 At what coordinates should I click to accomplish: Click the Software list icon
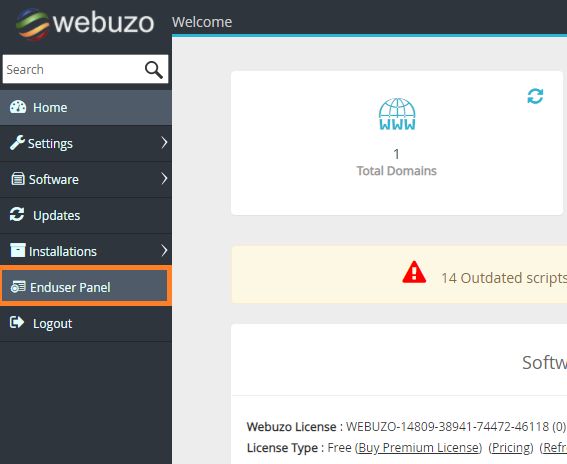(x=18, y=179)
